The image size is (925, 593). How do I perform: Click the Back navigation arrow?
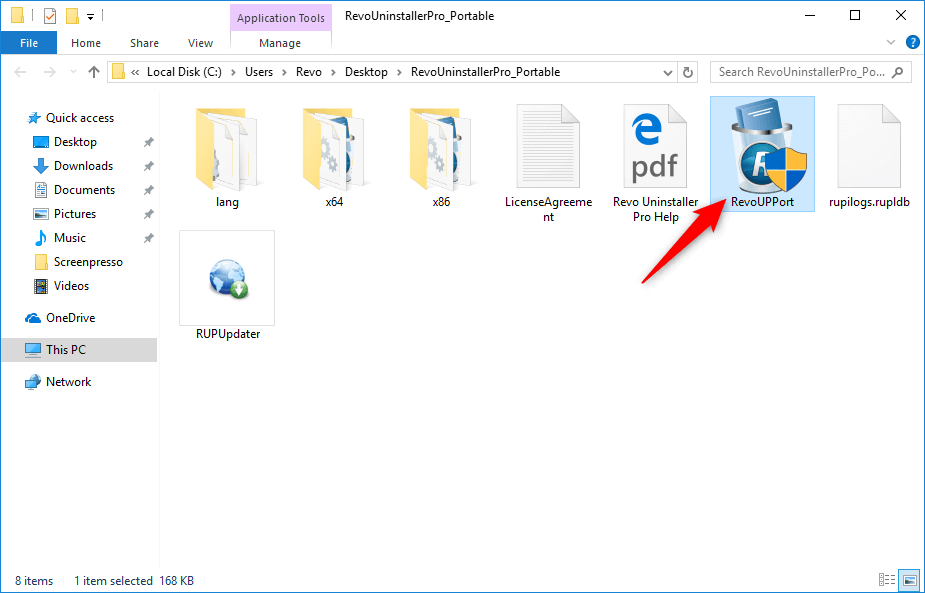(x=21, y=72)
